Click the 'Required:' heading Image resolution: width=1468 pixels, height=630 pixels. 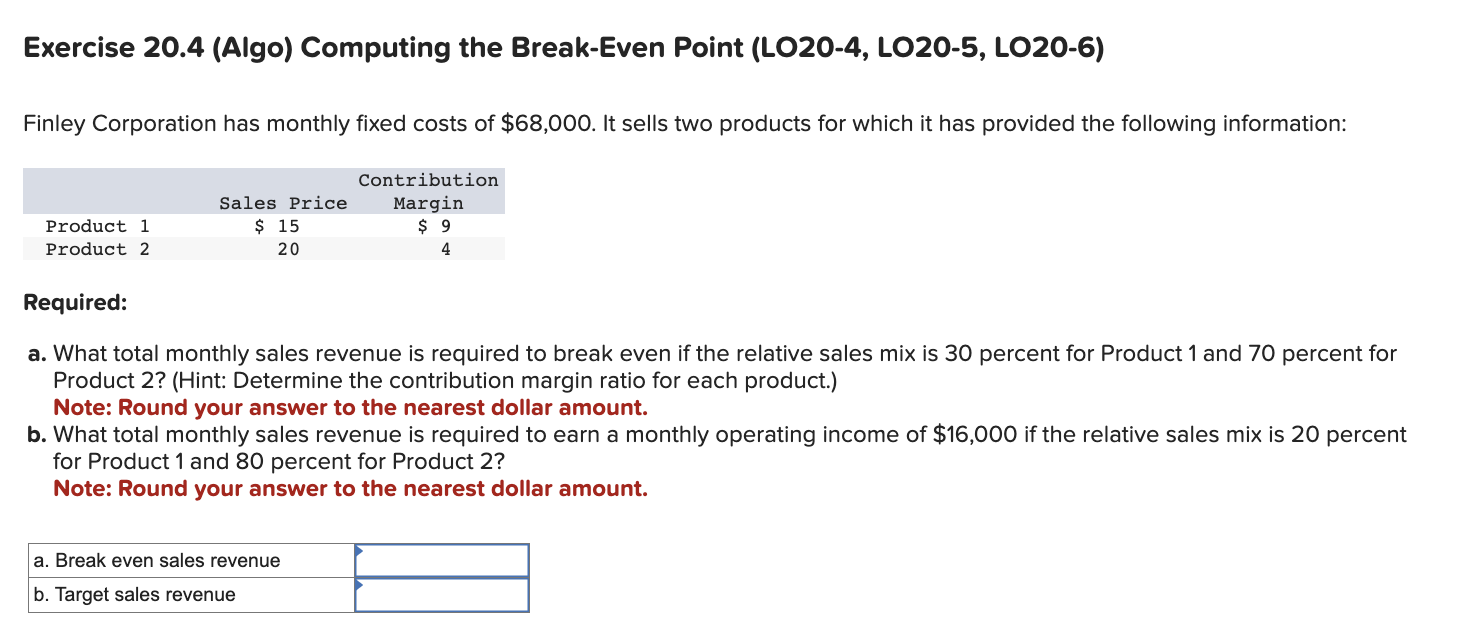tap(62, 302)
